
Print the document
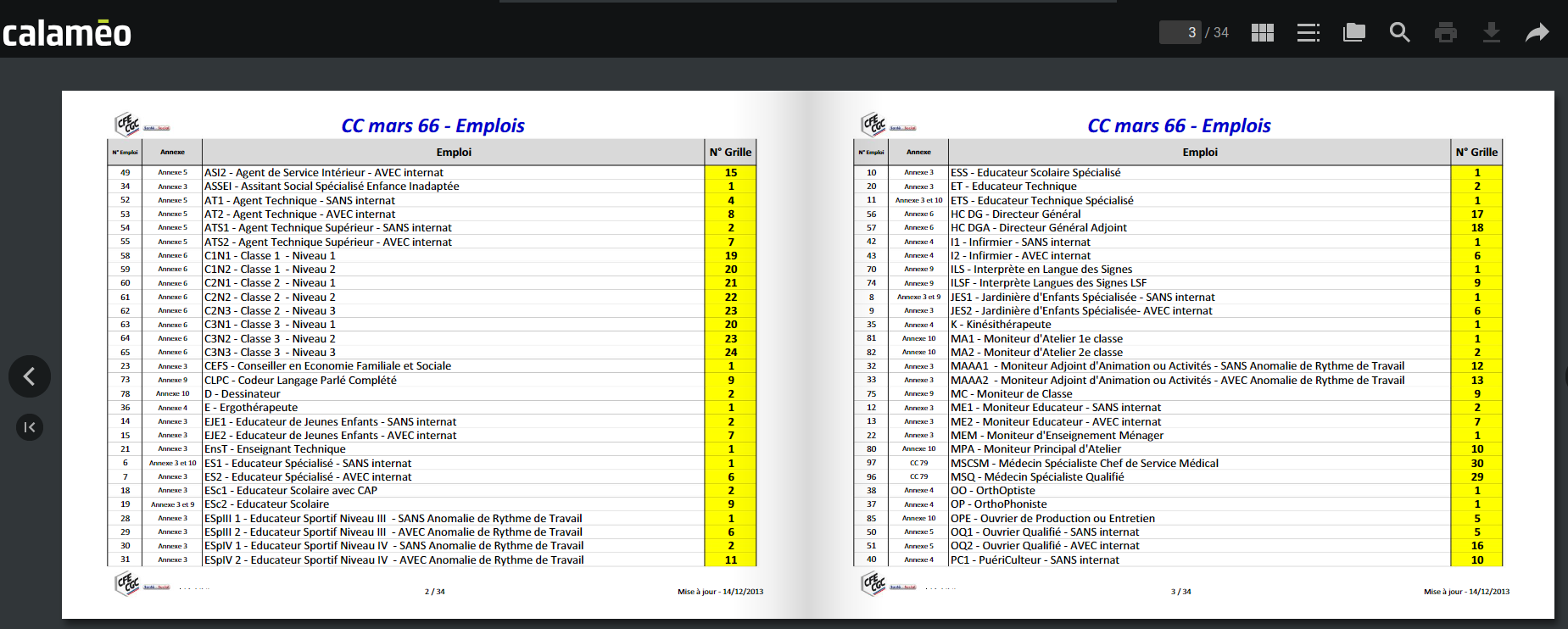coord(1446,33)
